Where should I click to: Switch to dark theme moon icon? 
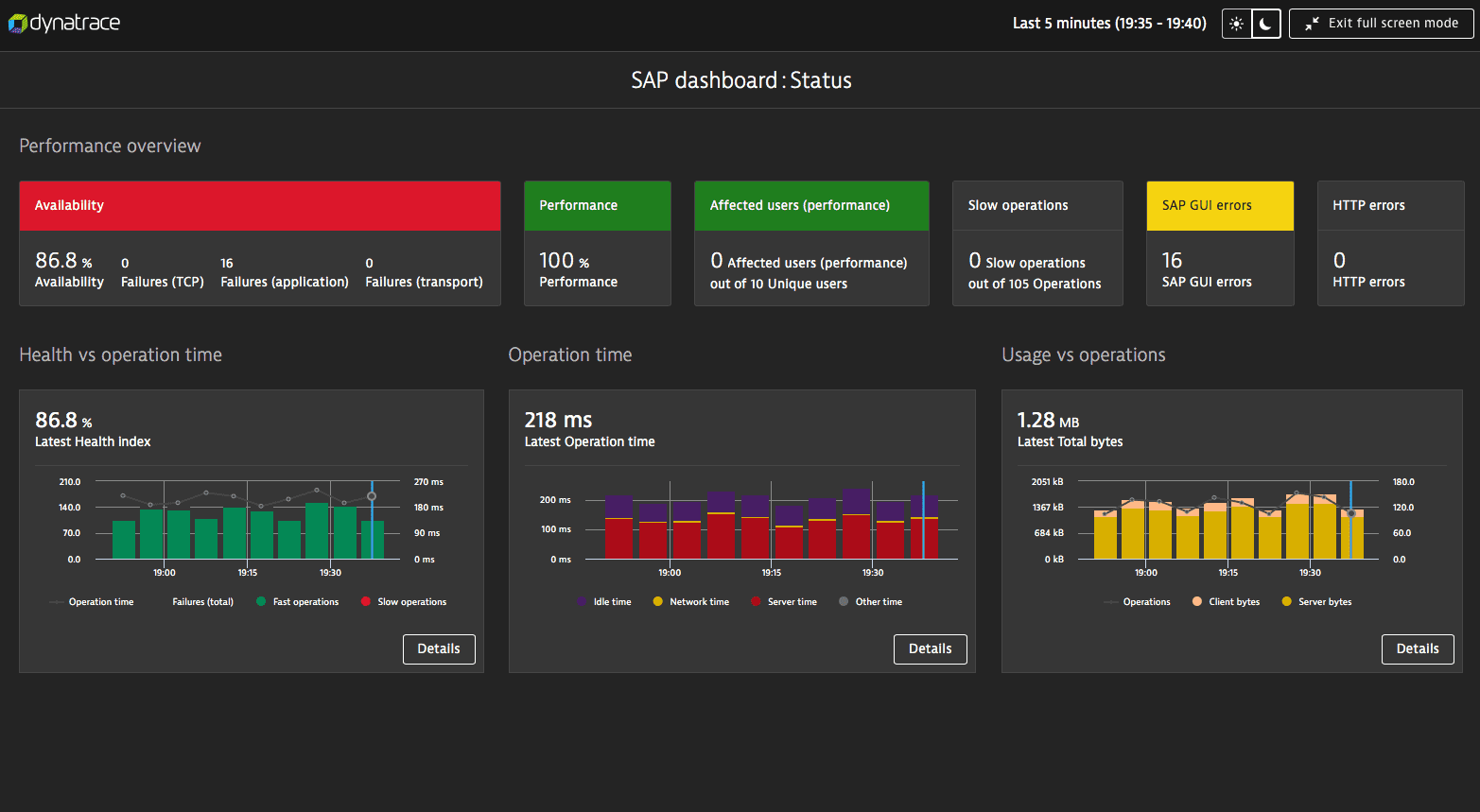tap(1265, 24)
